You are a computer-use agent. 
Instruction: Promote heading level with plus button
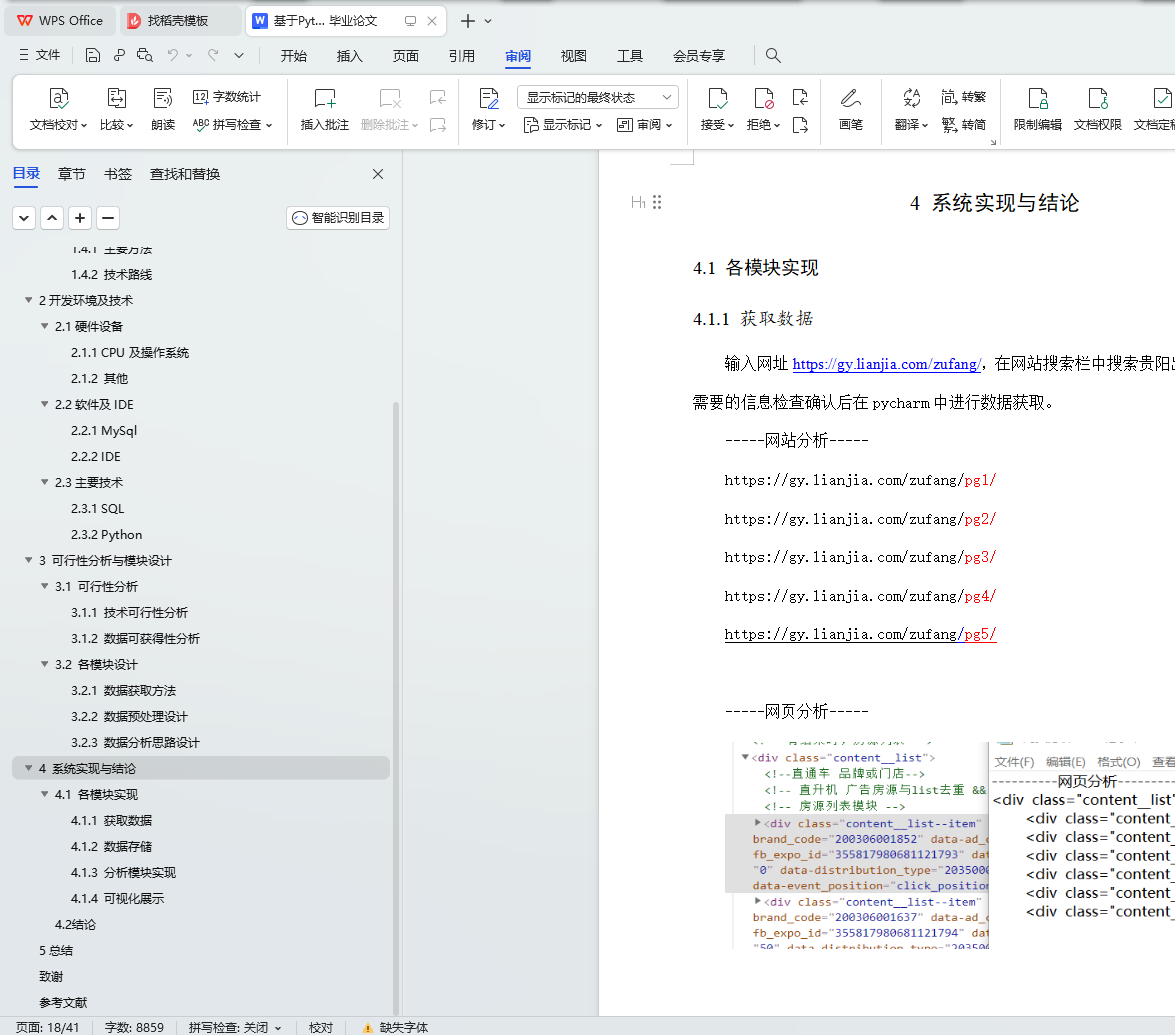[80, 218]
